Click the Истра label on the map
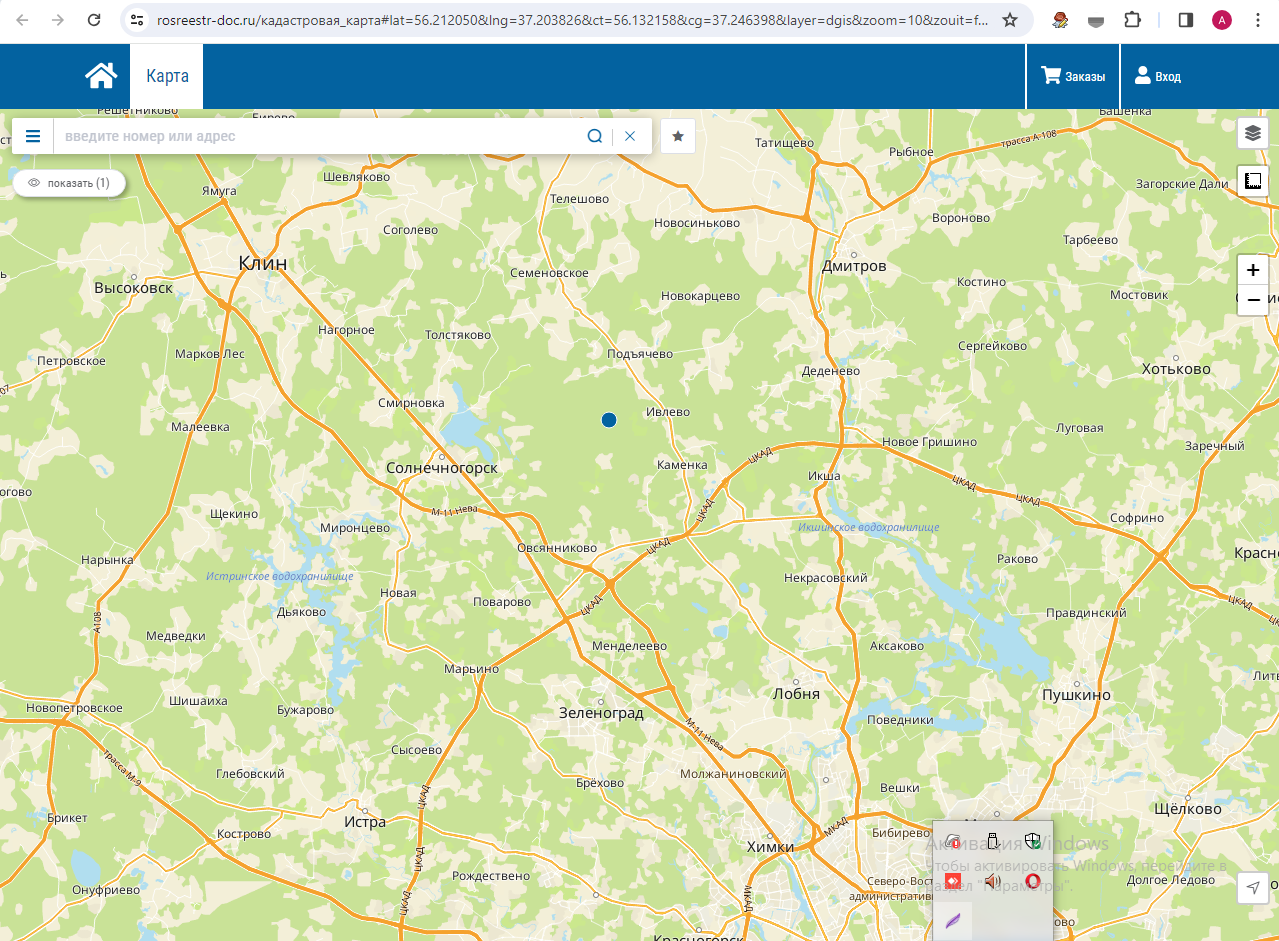Viewport: 1279px width, 941px height. click(x=364, y=822)
